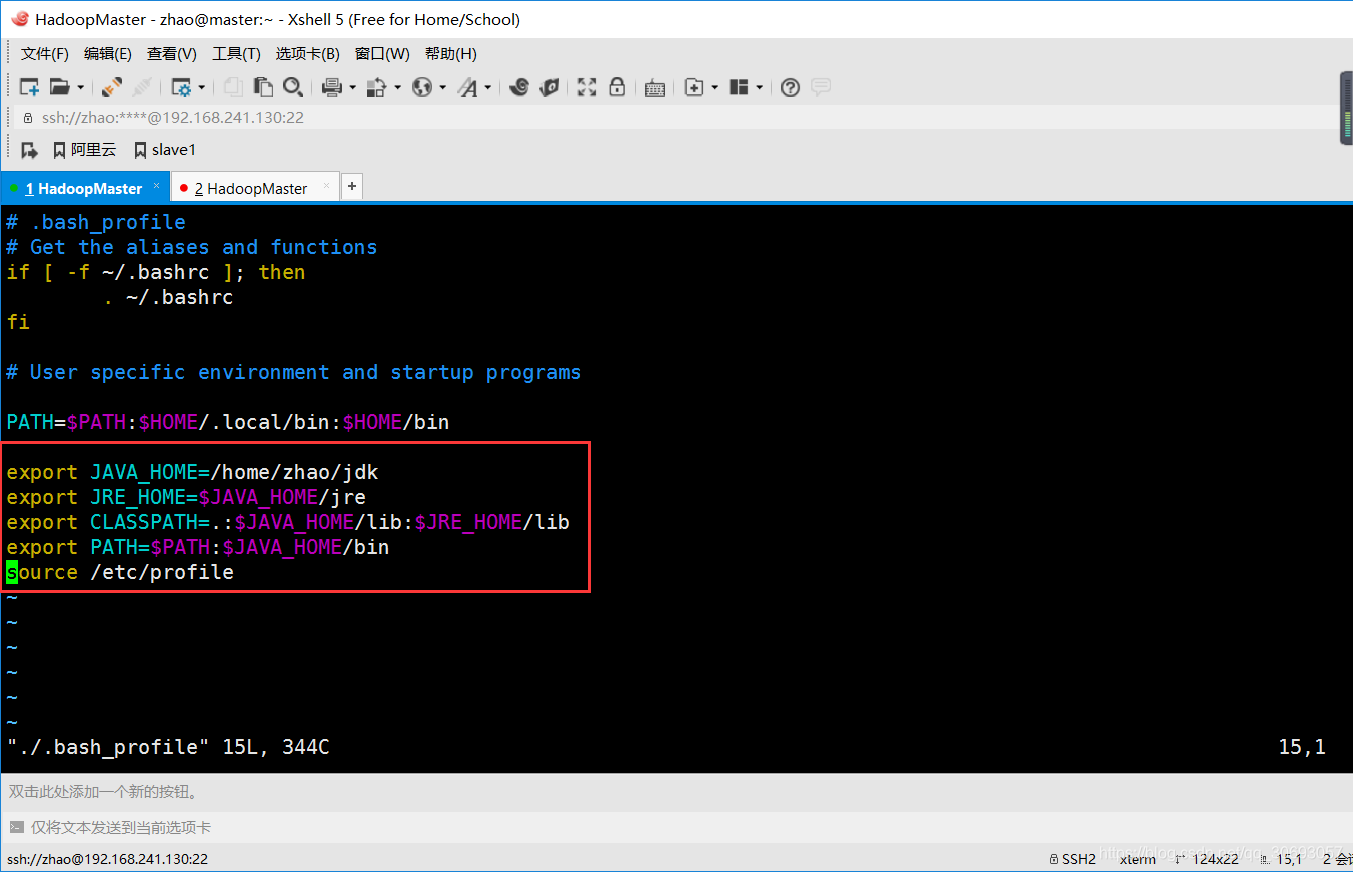The height and width of the screenshot is (872, 1353).
Task: Click the address bar padlock icon
Action: point(28,117)
